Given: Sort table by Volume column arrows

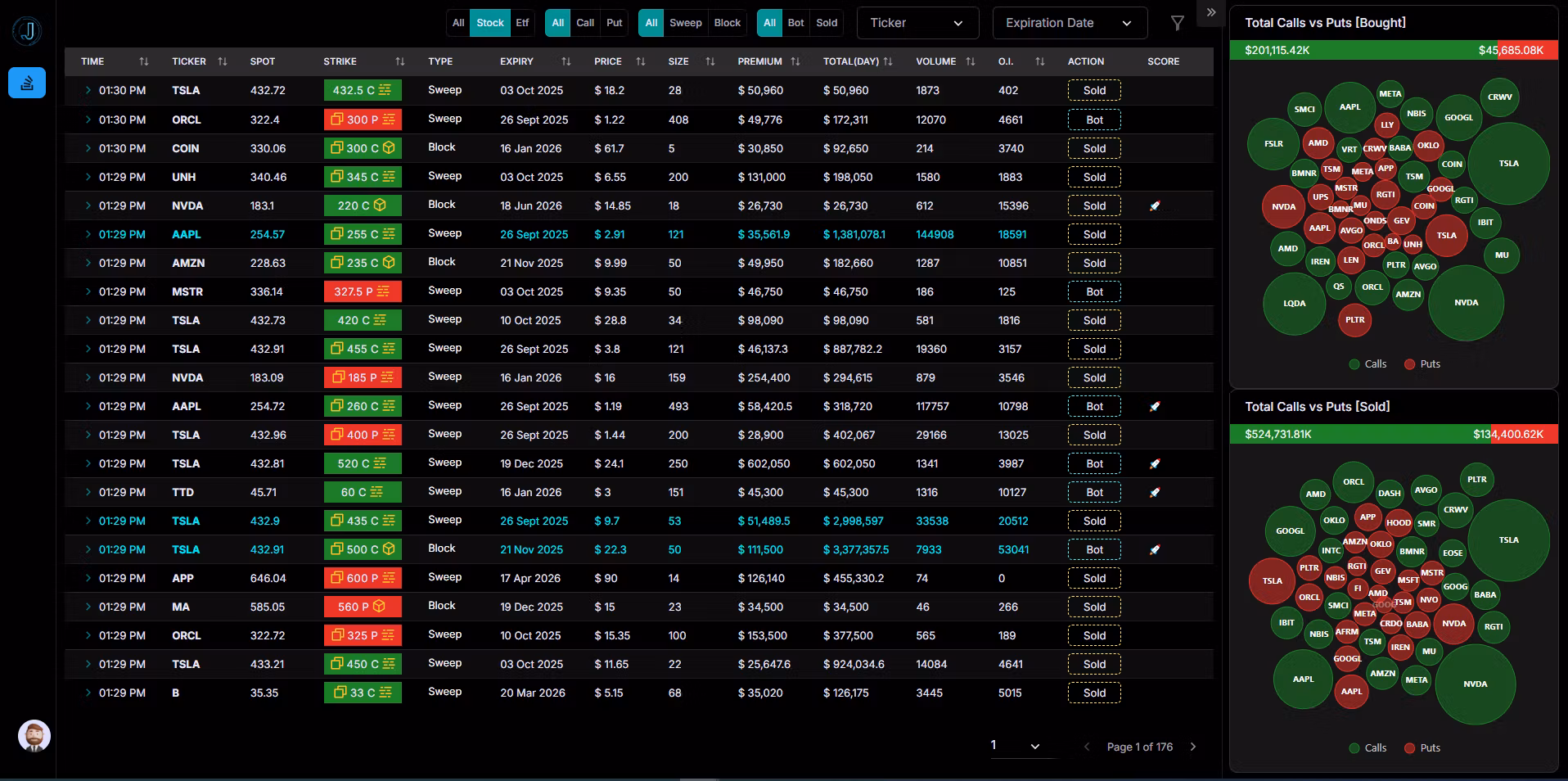Looking at the screenshot, I should 970,61.
